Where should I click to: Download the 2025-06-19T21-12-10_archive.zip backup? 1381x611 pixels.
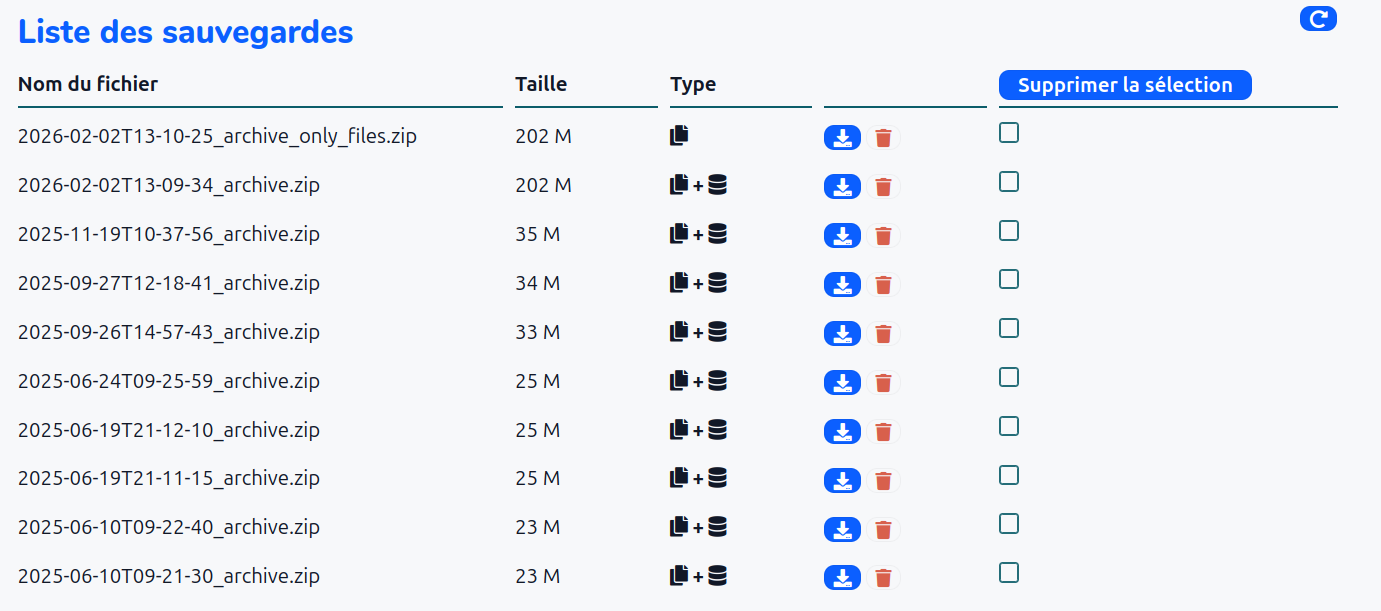click(x=842, y=432)
